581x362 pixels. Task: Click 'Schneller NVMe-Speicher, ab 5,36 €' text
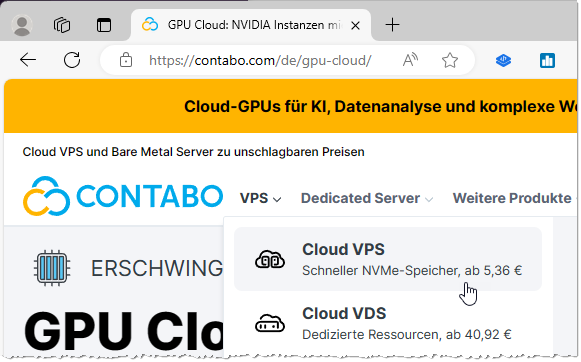tap(412, 270)
